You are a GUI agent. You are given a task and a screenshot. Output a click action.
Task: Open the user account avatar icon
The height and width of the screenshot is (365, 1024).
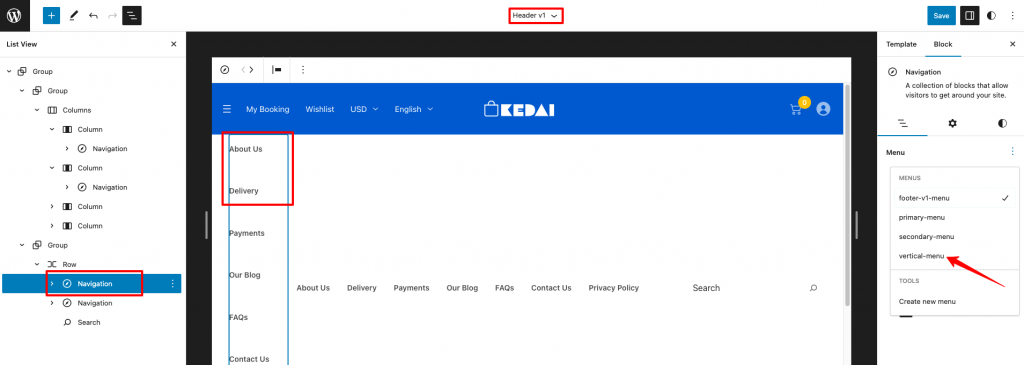tap(823, 109)
